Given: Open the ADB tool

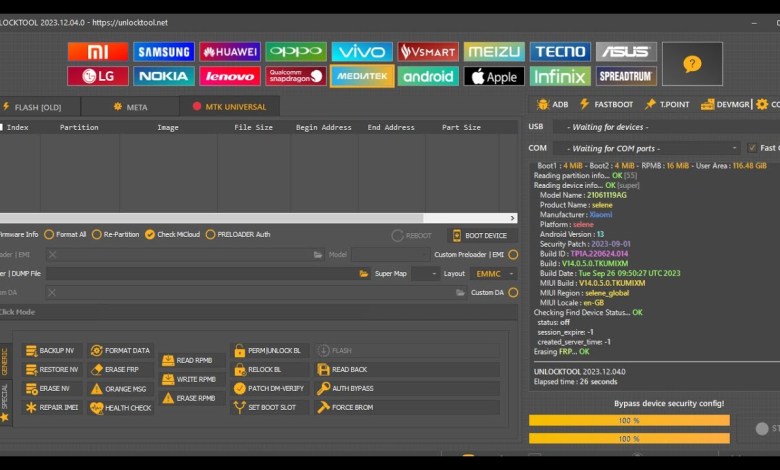Looking at the screenshot, I should 552,104.
